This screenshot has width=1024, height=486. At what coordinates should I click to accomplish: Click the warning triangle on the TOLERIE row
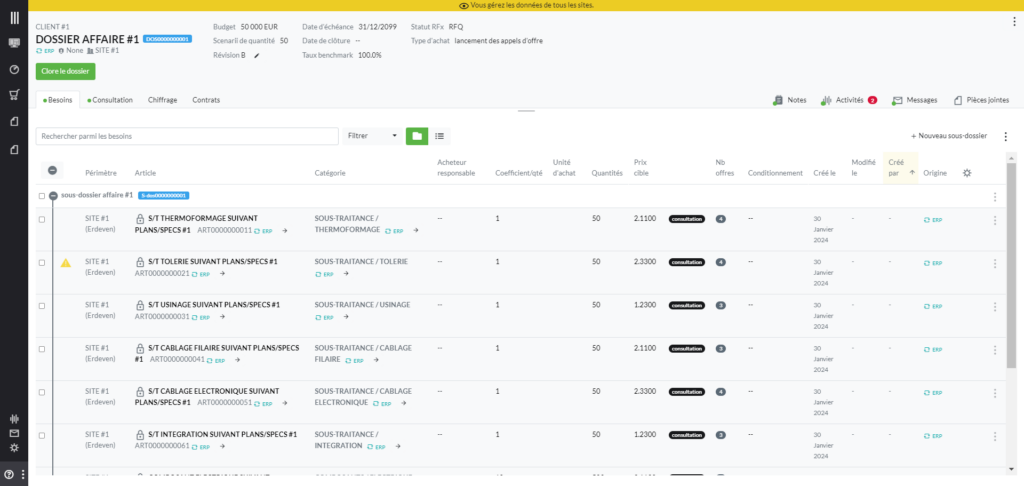coord(66,263)
